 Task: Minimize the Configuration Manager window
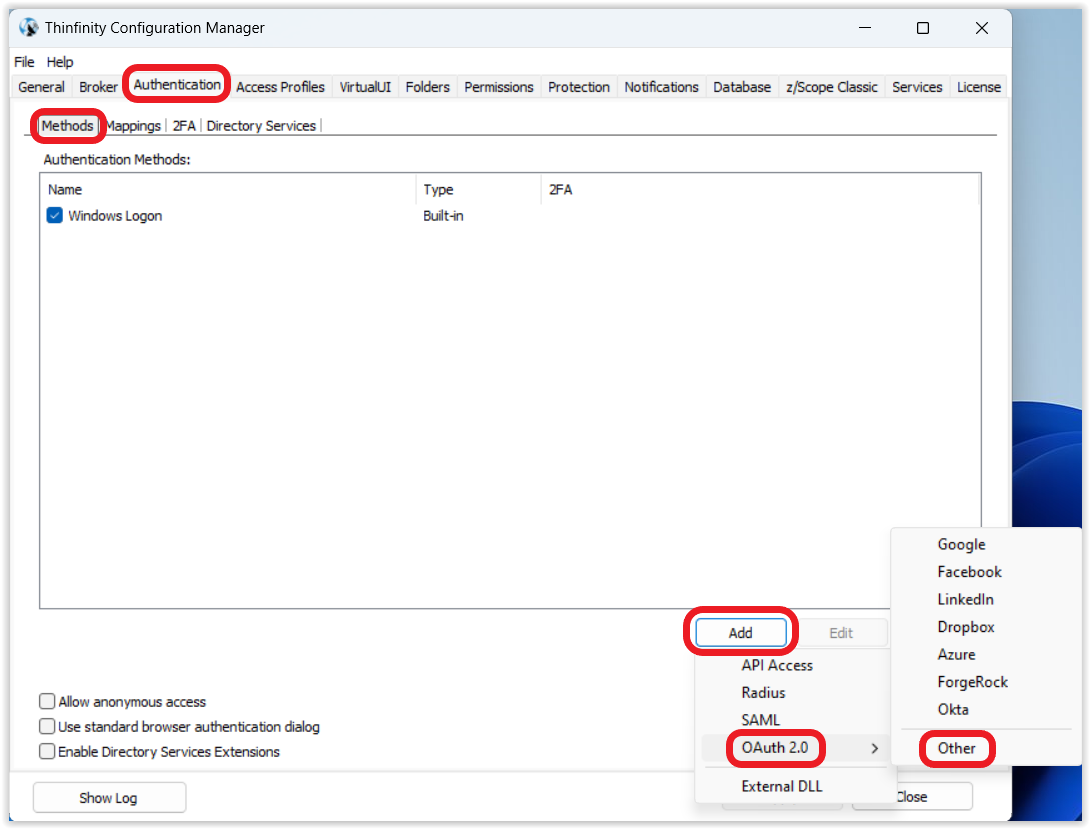click(865, 28)
